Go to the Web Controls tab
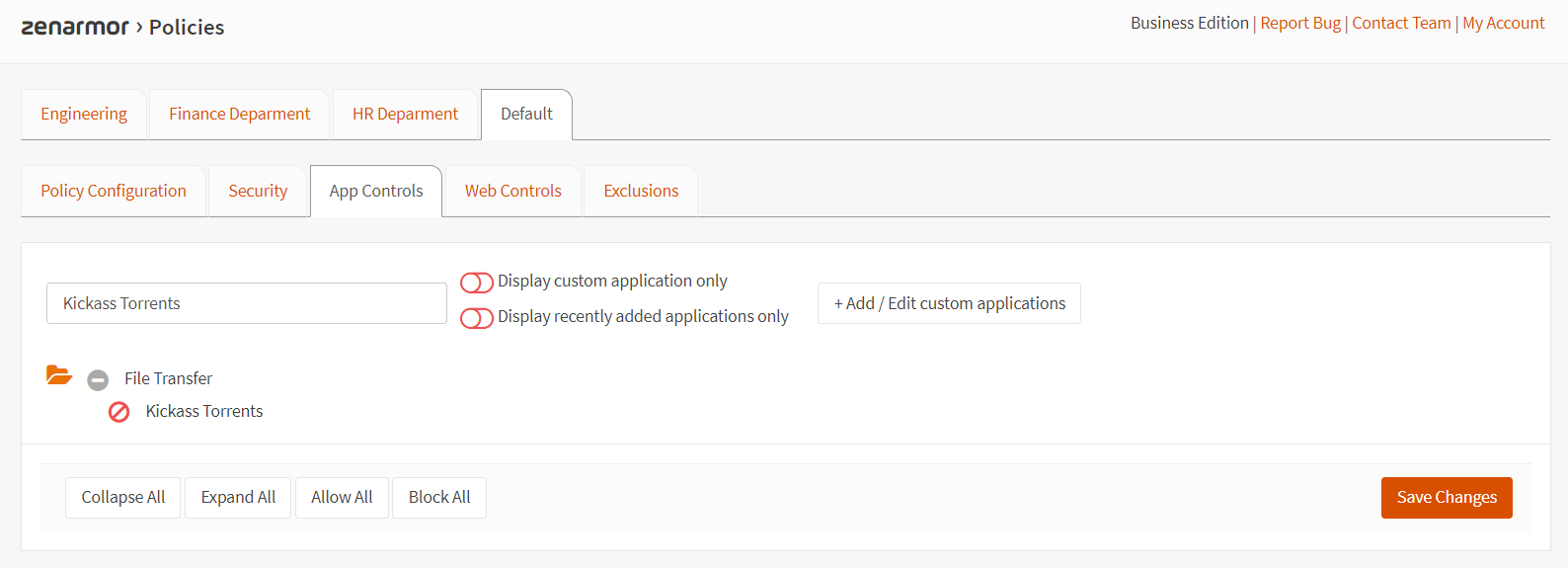The height and width of the screenshot is (568, 1568). pos(512,192)
